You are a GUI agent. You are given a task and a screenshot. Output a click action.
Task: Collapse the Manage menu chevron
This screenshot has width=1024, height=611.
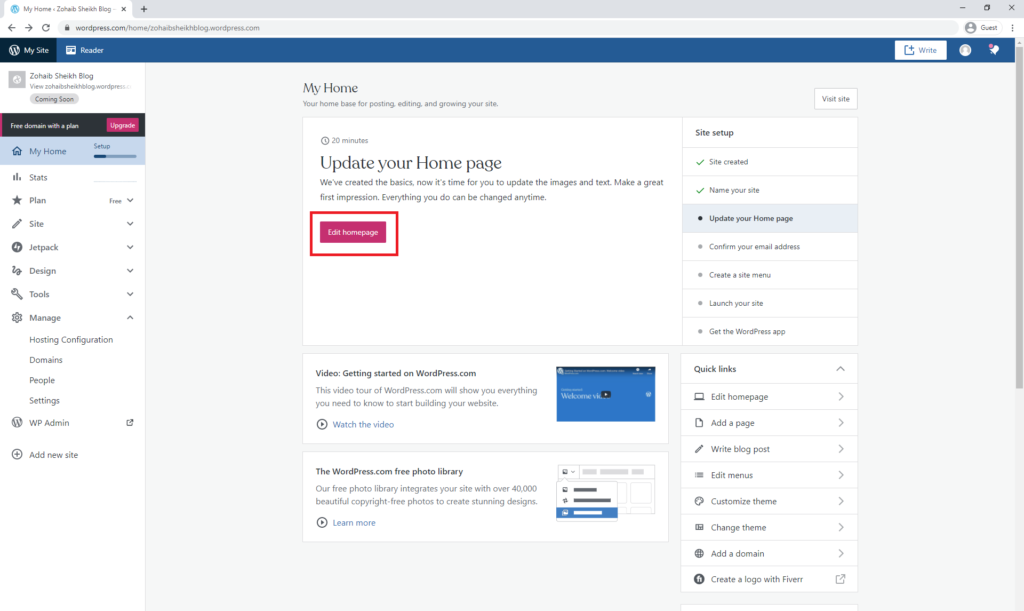pos(130,318)
